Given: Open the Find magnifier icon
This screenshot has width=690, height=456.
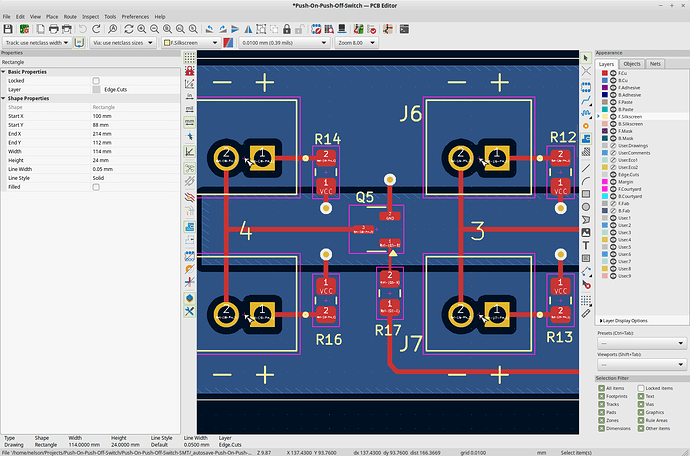Looking at the screenshot, I should coord(113,29).
